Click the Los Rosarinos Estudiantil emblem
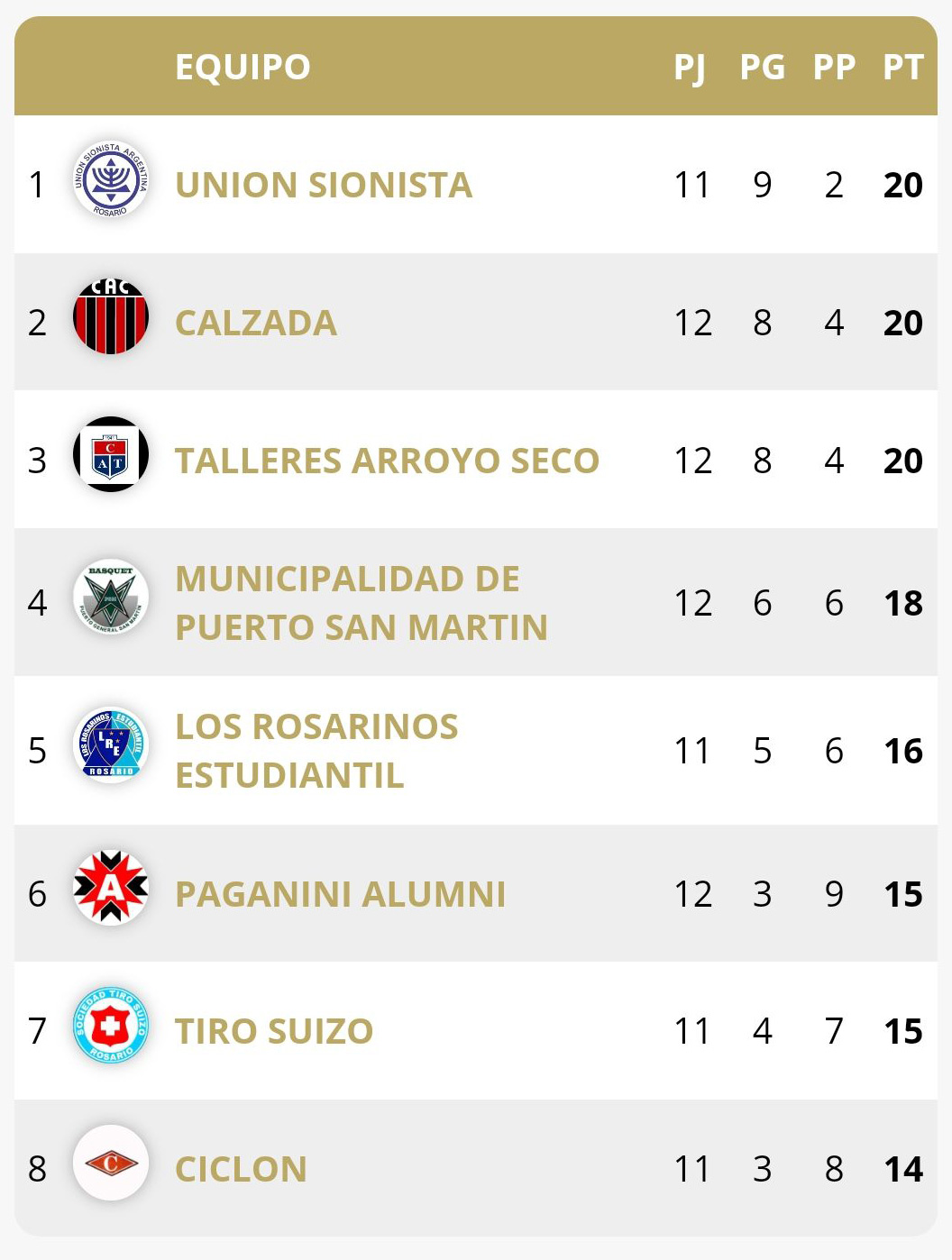Viewport: 952px width, 1260px height. 110,745
